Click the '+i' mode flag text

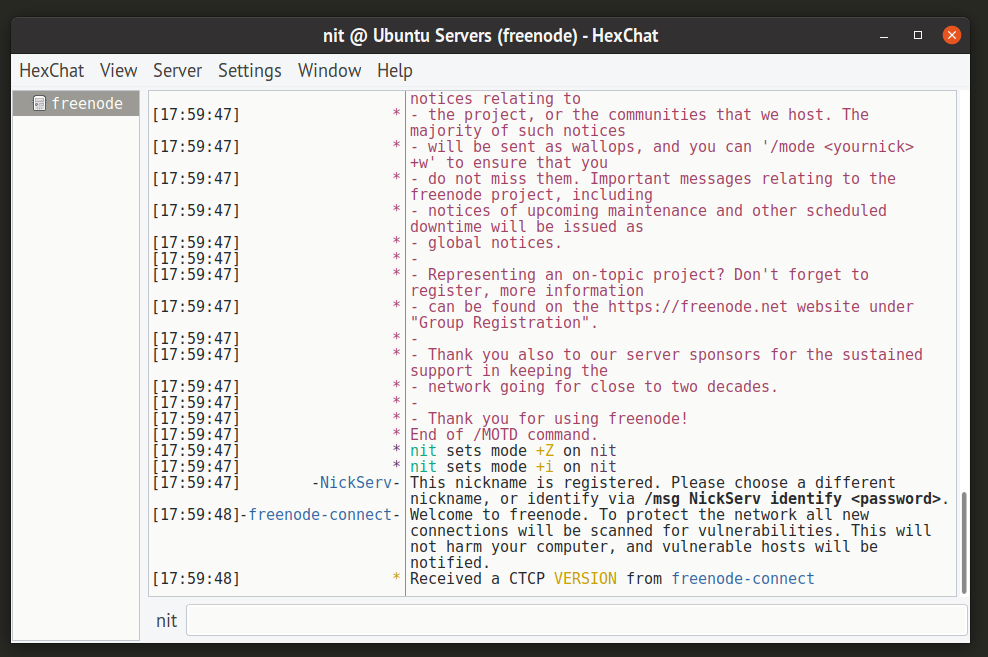(x=544, y=467)
